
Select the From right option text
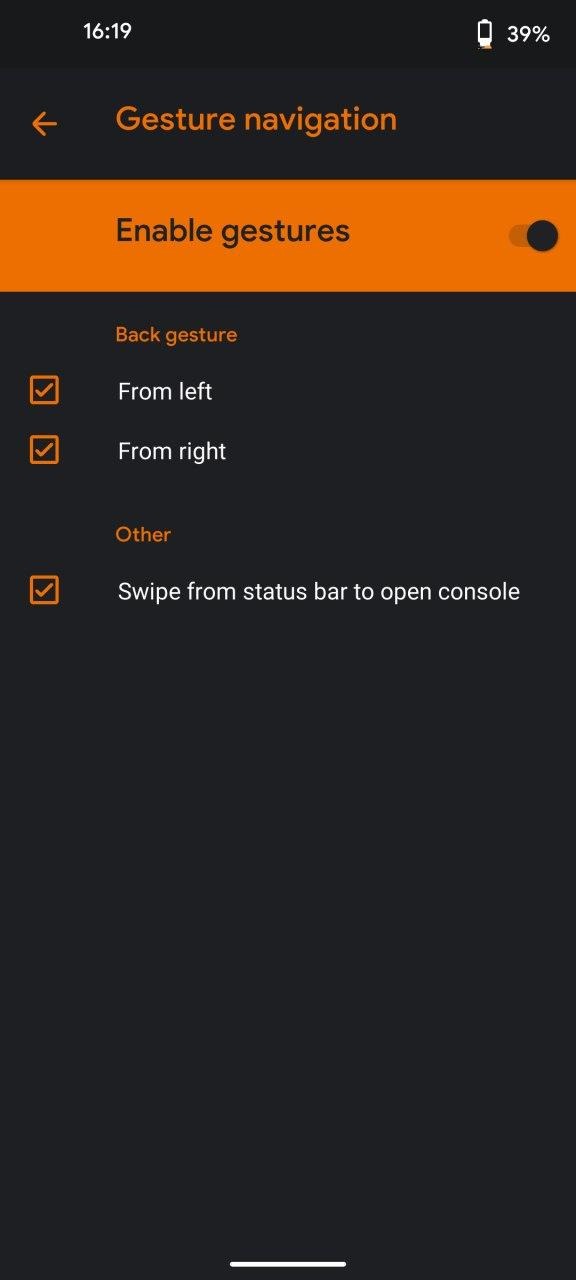tap(172, 452)
